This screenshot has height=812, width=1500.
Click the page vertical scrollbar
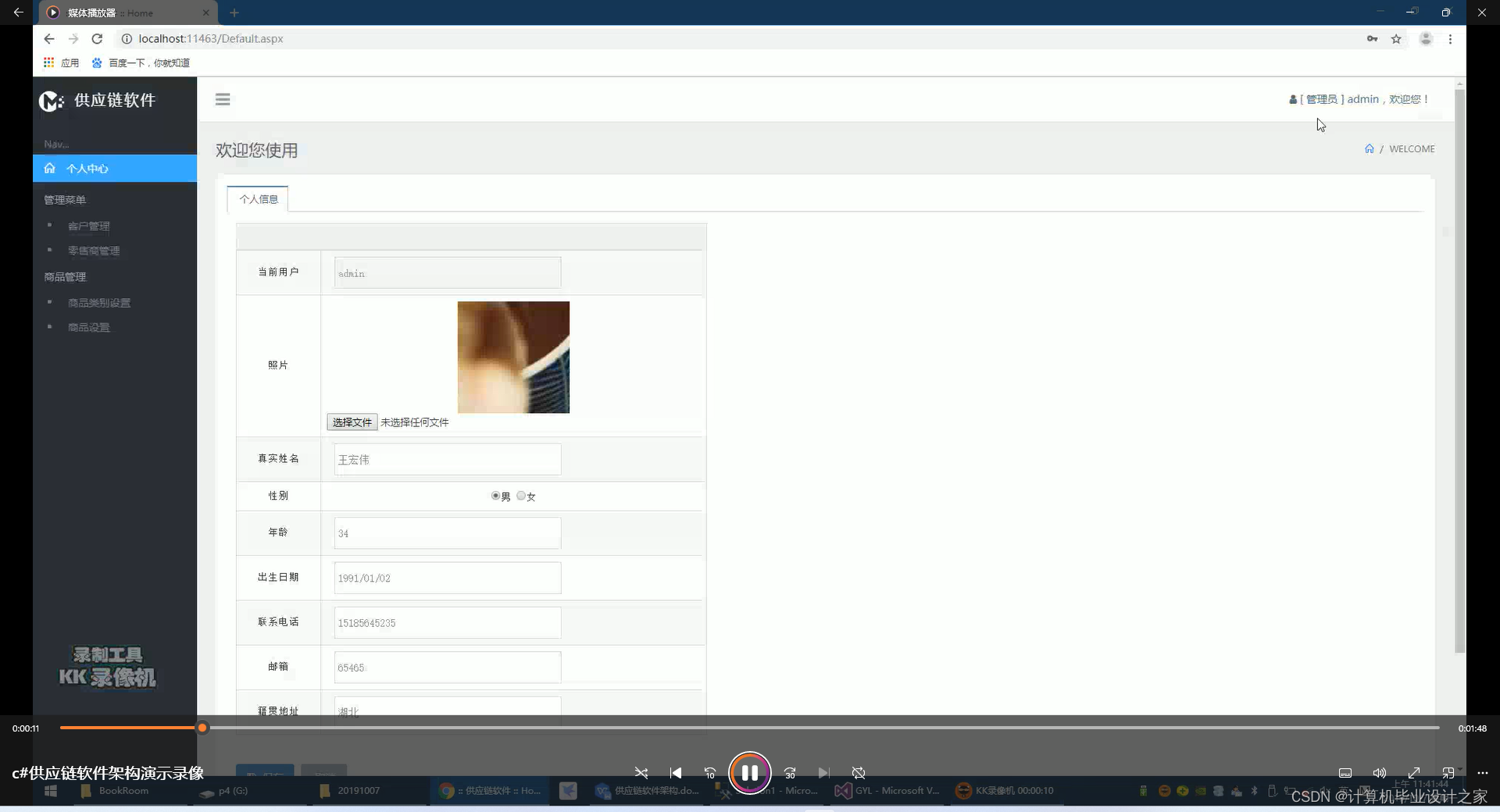(x=1459, y=371)
